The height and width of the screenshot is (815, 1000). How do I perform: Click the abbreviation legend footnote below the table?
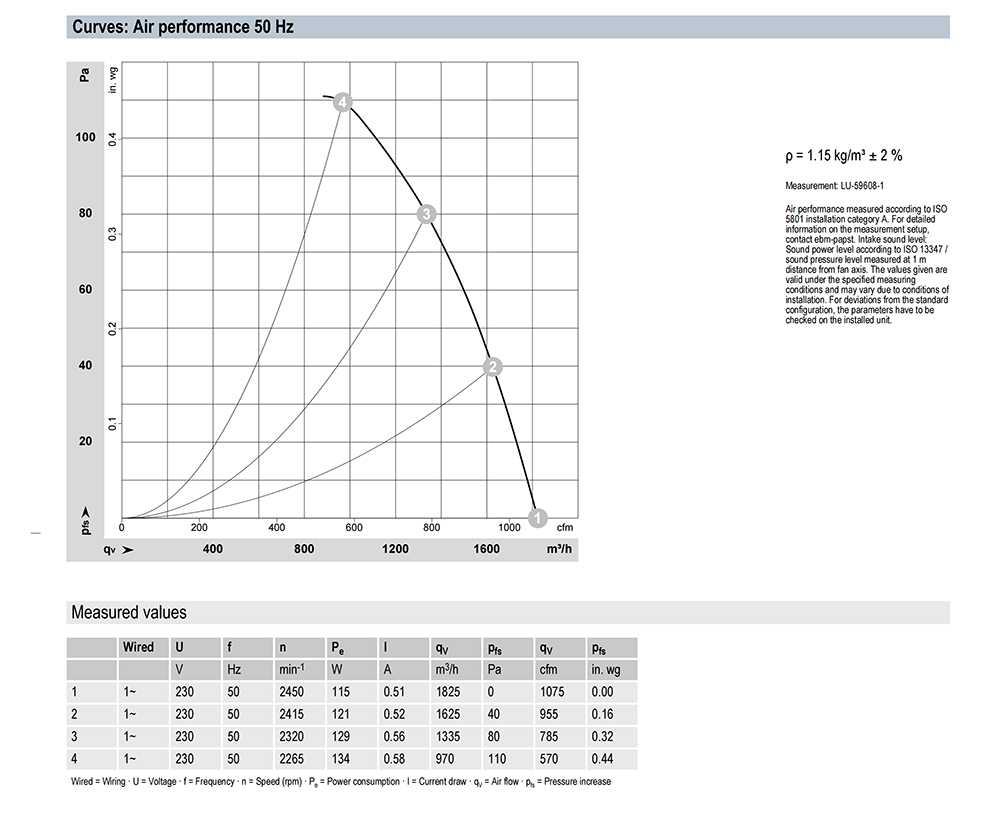tap(339, 781)
